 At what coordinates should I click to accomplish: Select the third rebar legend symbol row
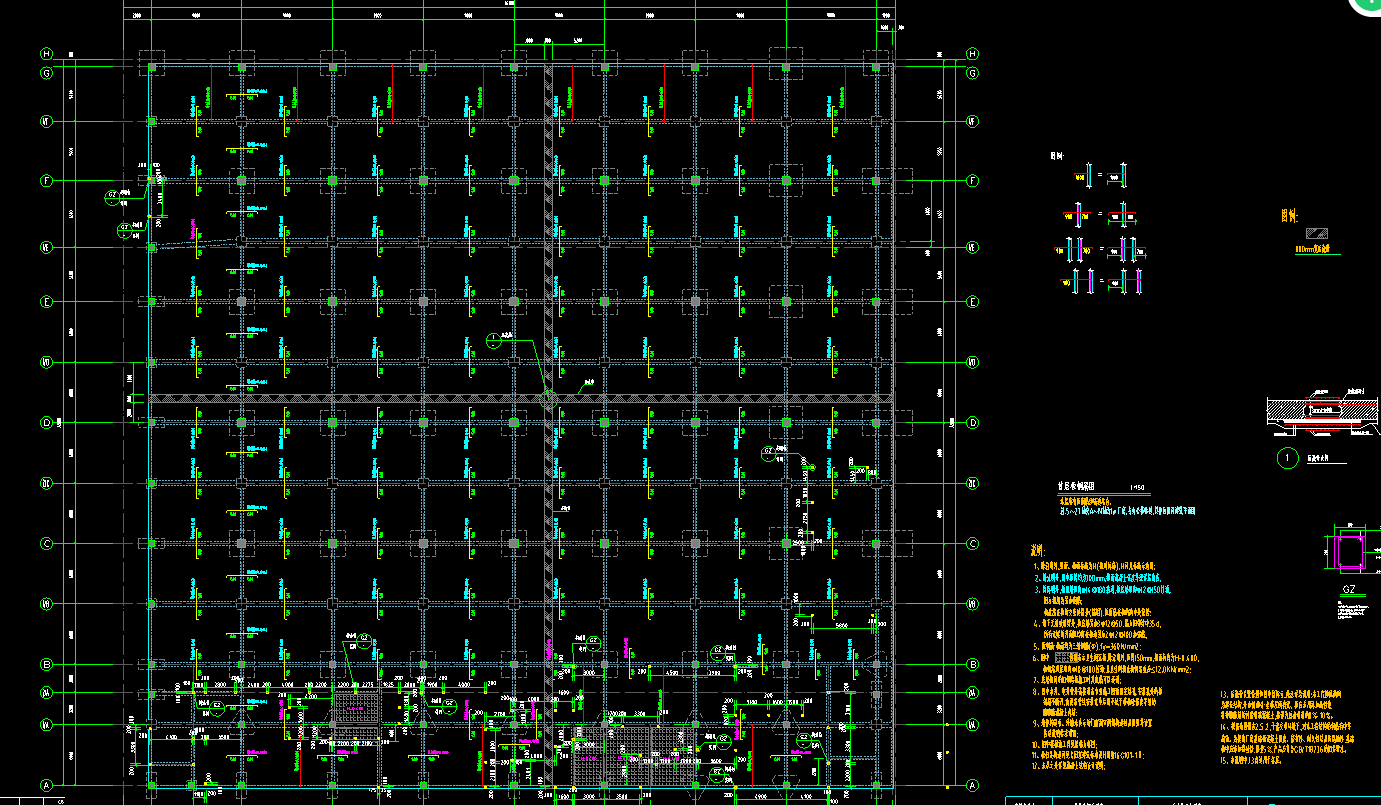1100,250
